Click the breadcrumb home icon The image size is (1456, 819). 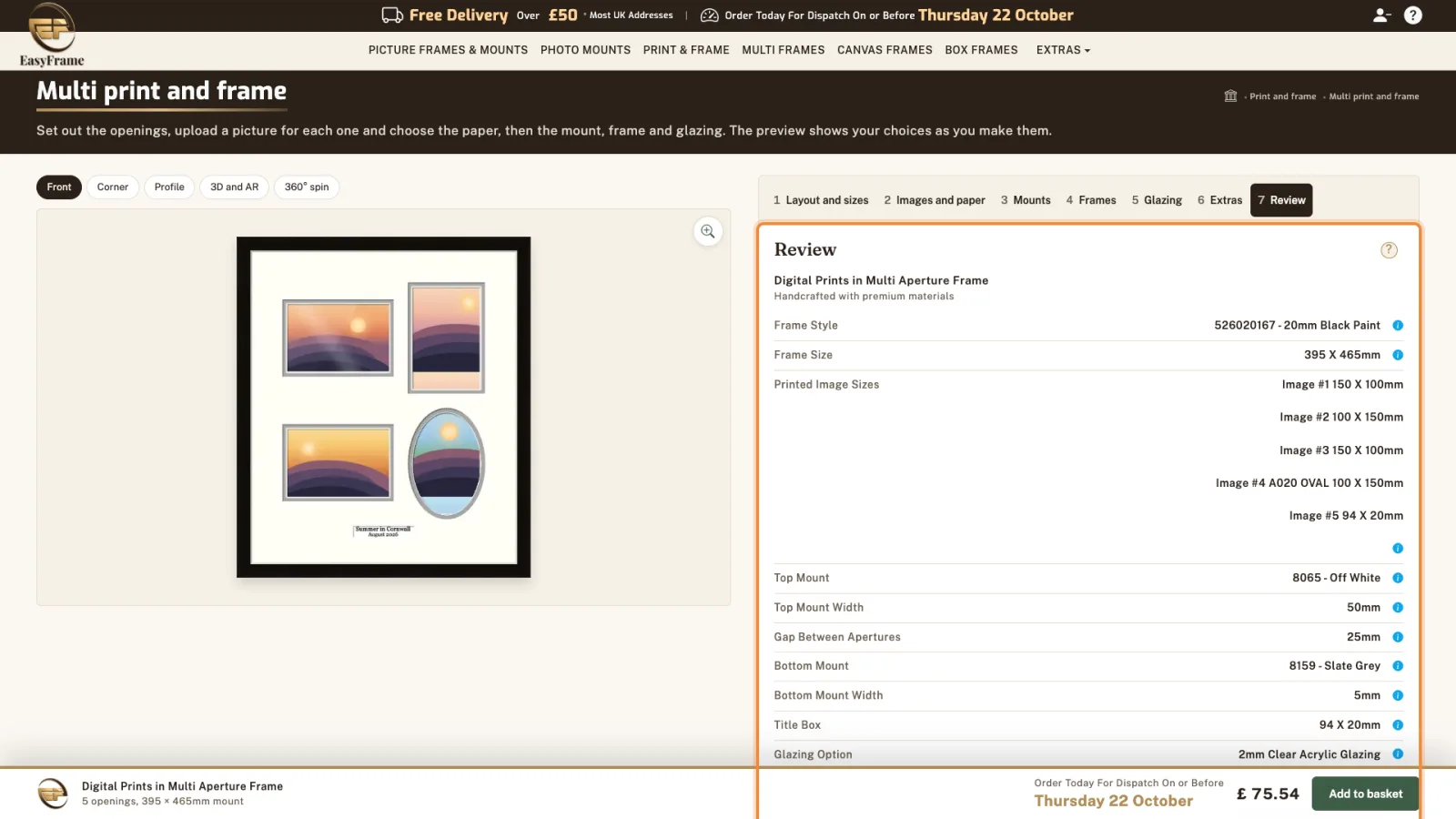(1230, 96)
